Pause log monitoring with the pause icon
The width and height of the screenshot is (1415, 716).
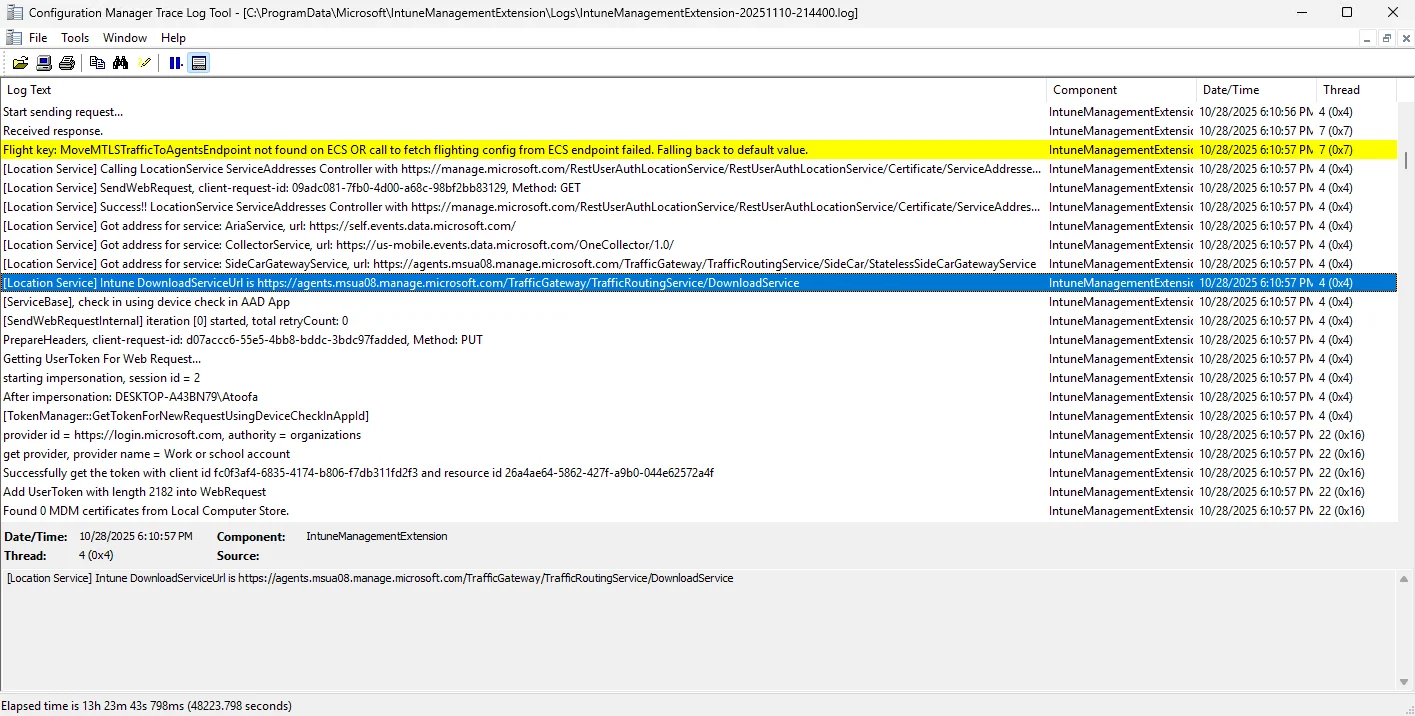(175, 63)
